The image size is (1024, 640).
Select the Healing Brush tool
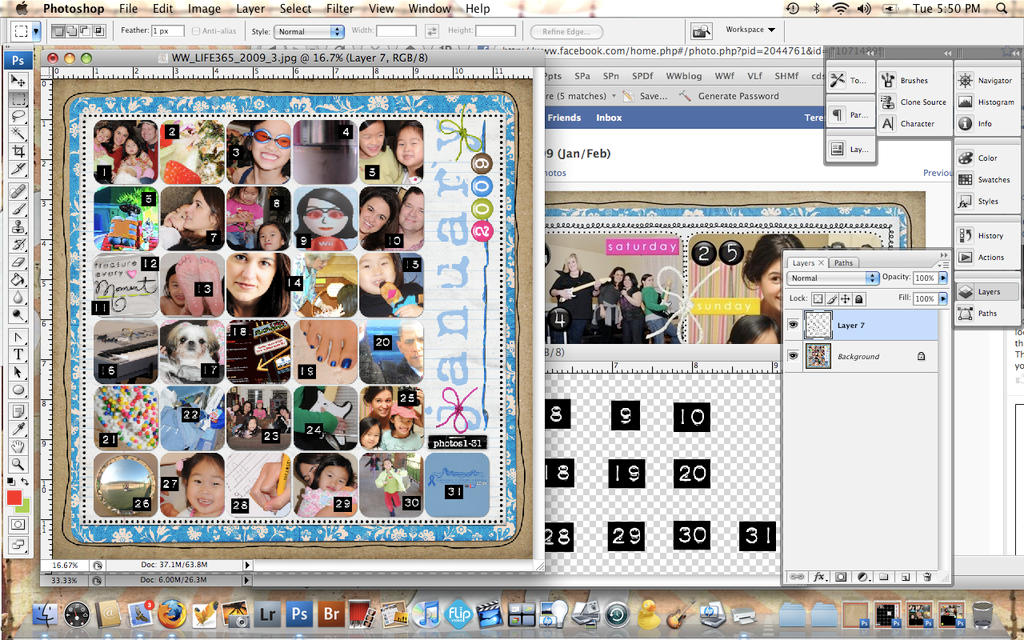coord(18,191)
